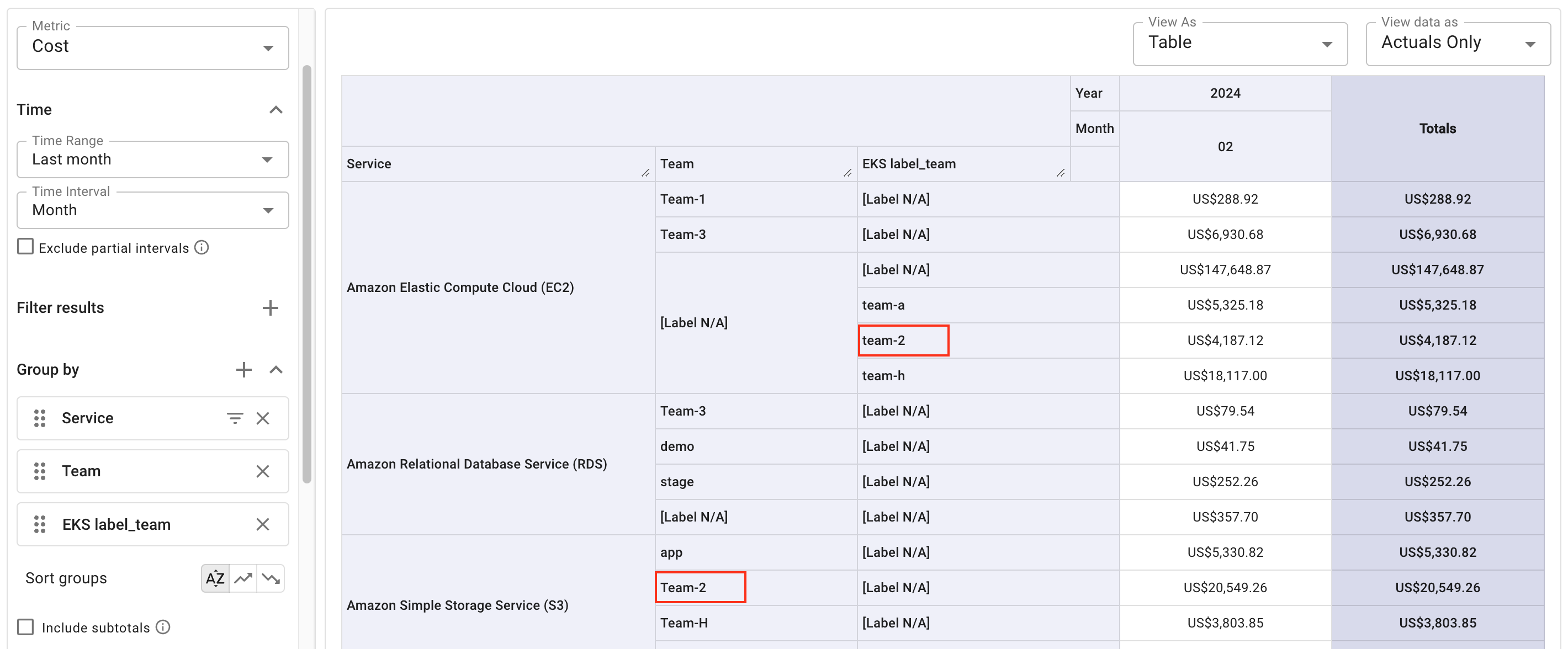This screenshot has height=649, width=1568.
Task: Sort groups by ascending trend icon
Action: coord(243,578)
